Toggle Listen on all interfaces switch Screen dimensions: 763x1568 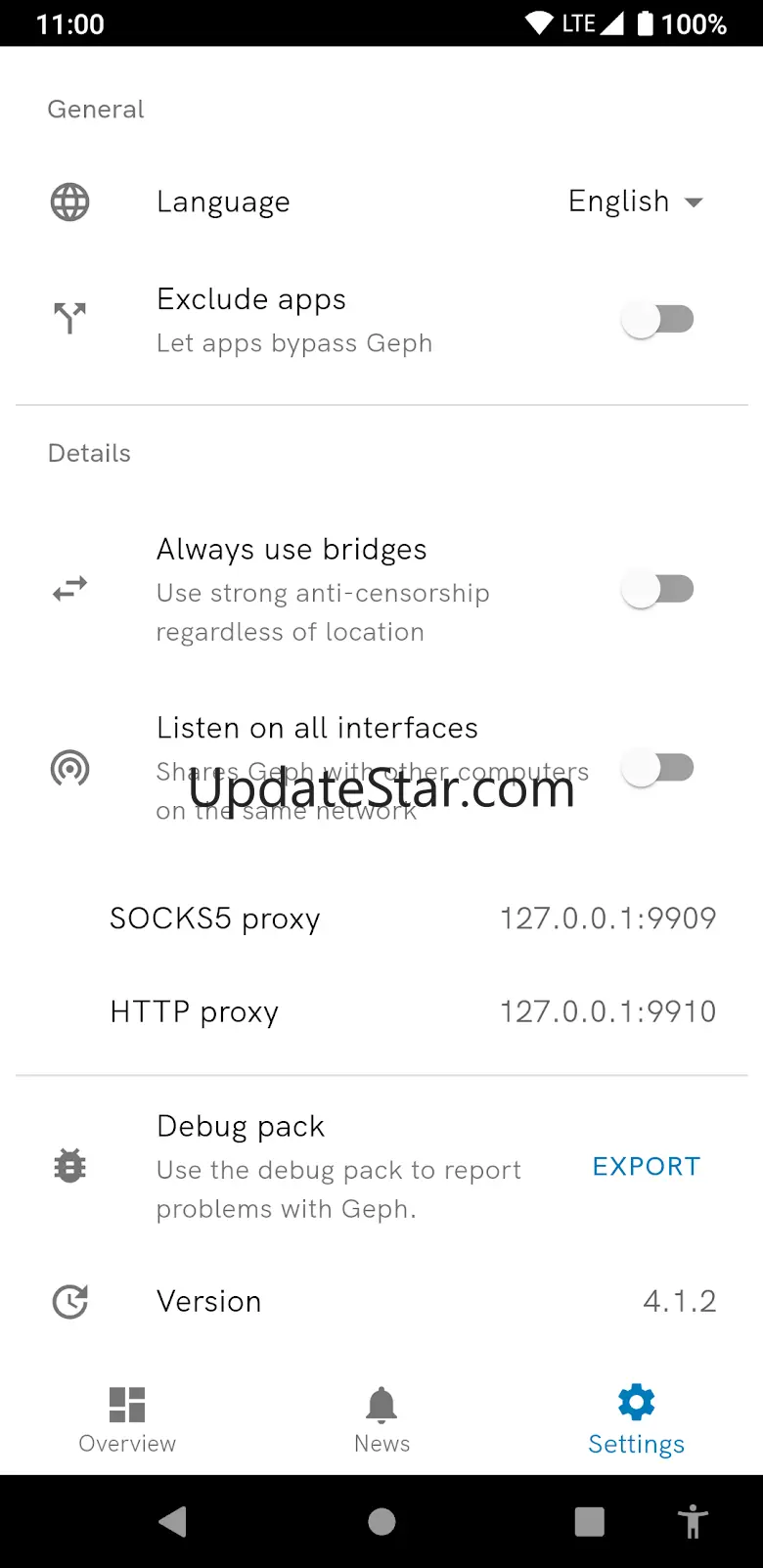[657, 768]
